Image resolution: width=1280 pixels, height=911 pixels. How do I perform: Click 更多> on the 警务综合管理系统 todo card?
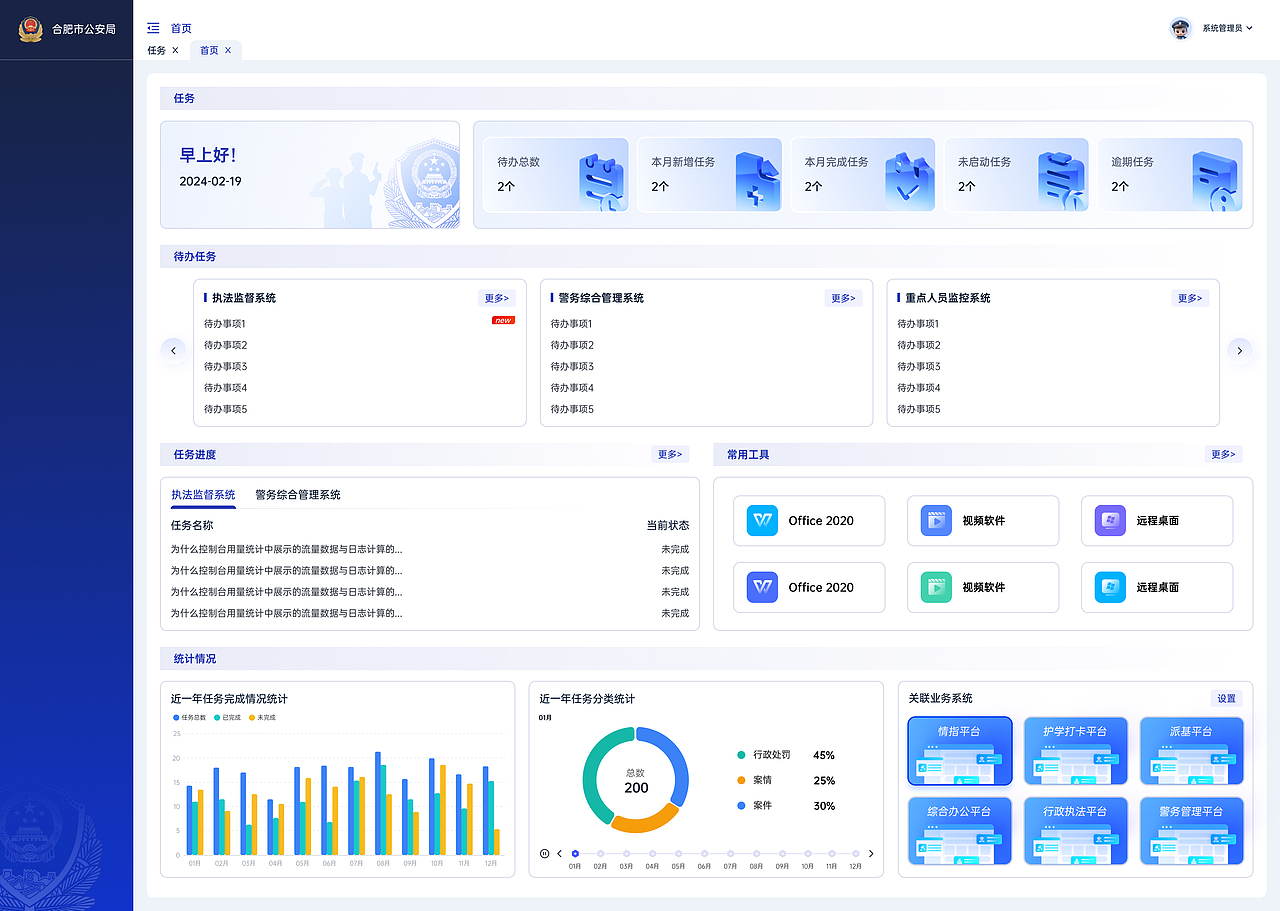coord(843,298)
